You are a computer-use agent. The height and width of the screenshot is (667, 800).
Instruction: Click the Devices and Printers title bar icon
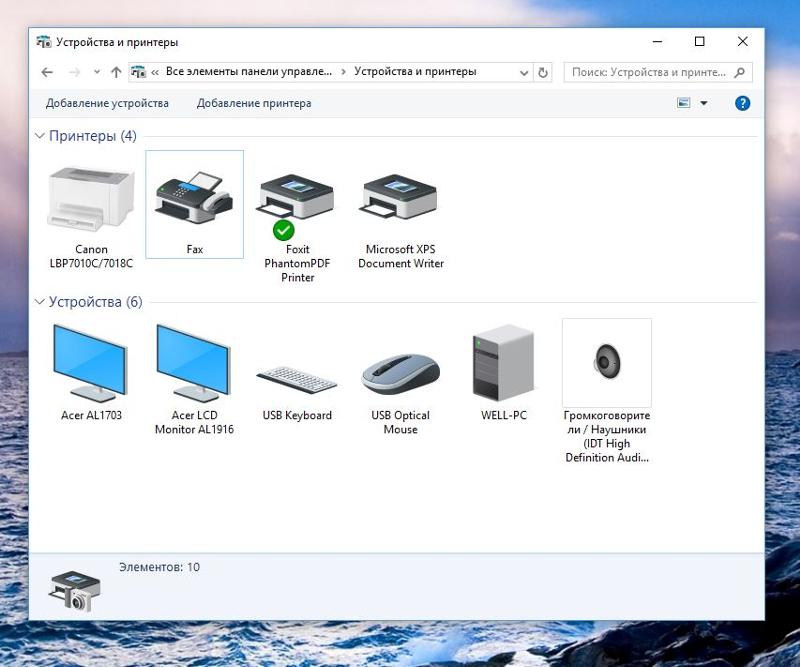tap(44, 42)
